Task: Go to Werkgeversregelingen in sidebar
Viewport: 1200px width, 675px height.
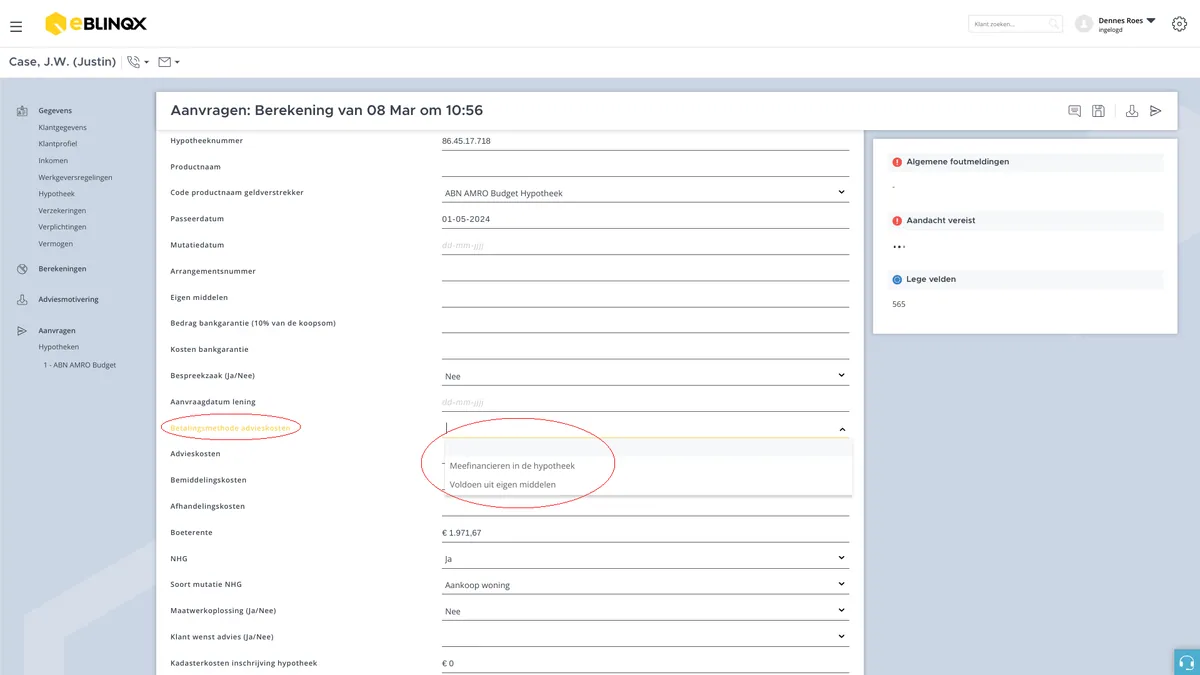Action: point(75,177)
